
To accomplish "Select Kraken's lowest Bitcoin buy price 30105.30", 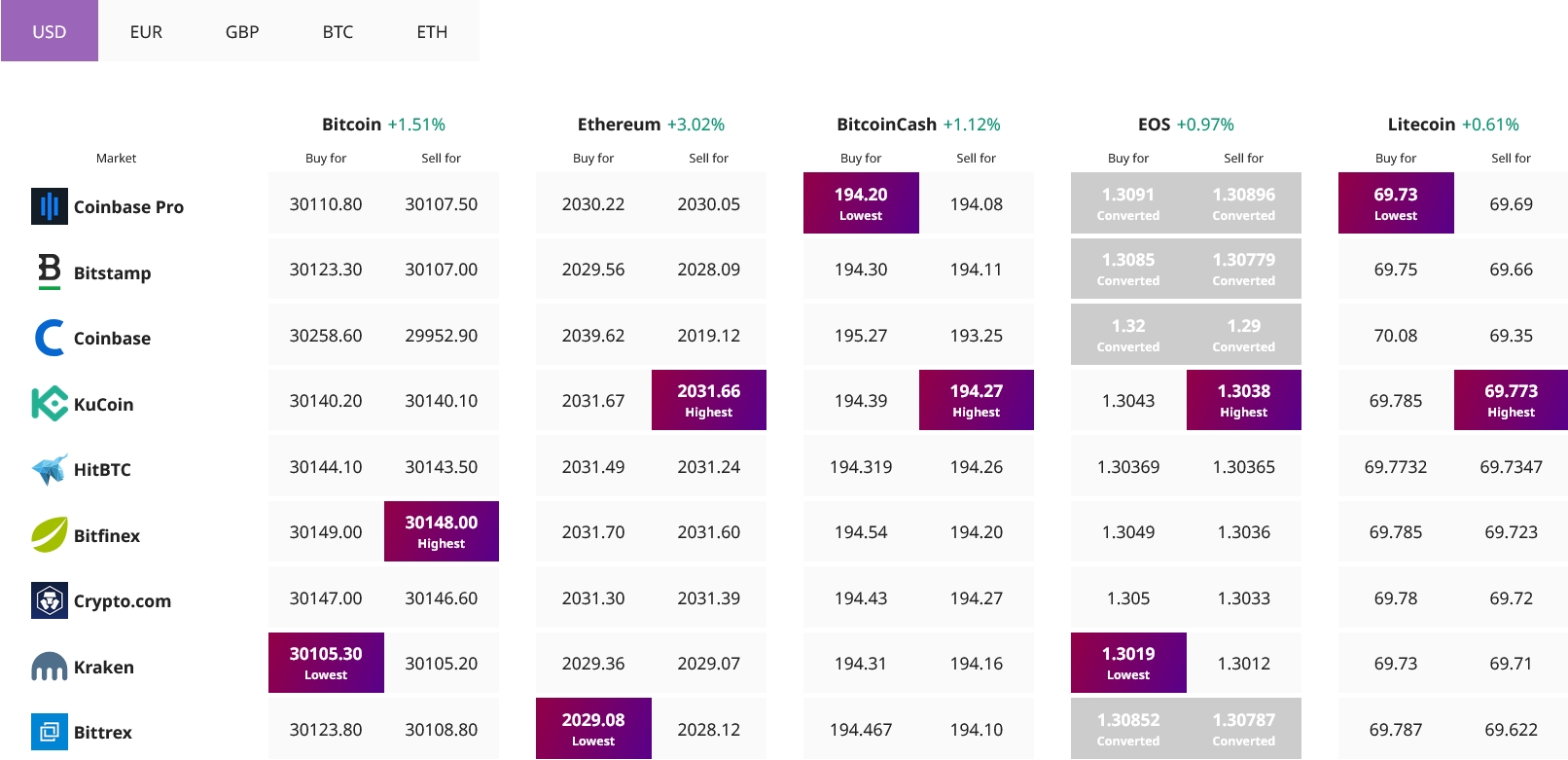I will coord(326,663).
